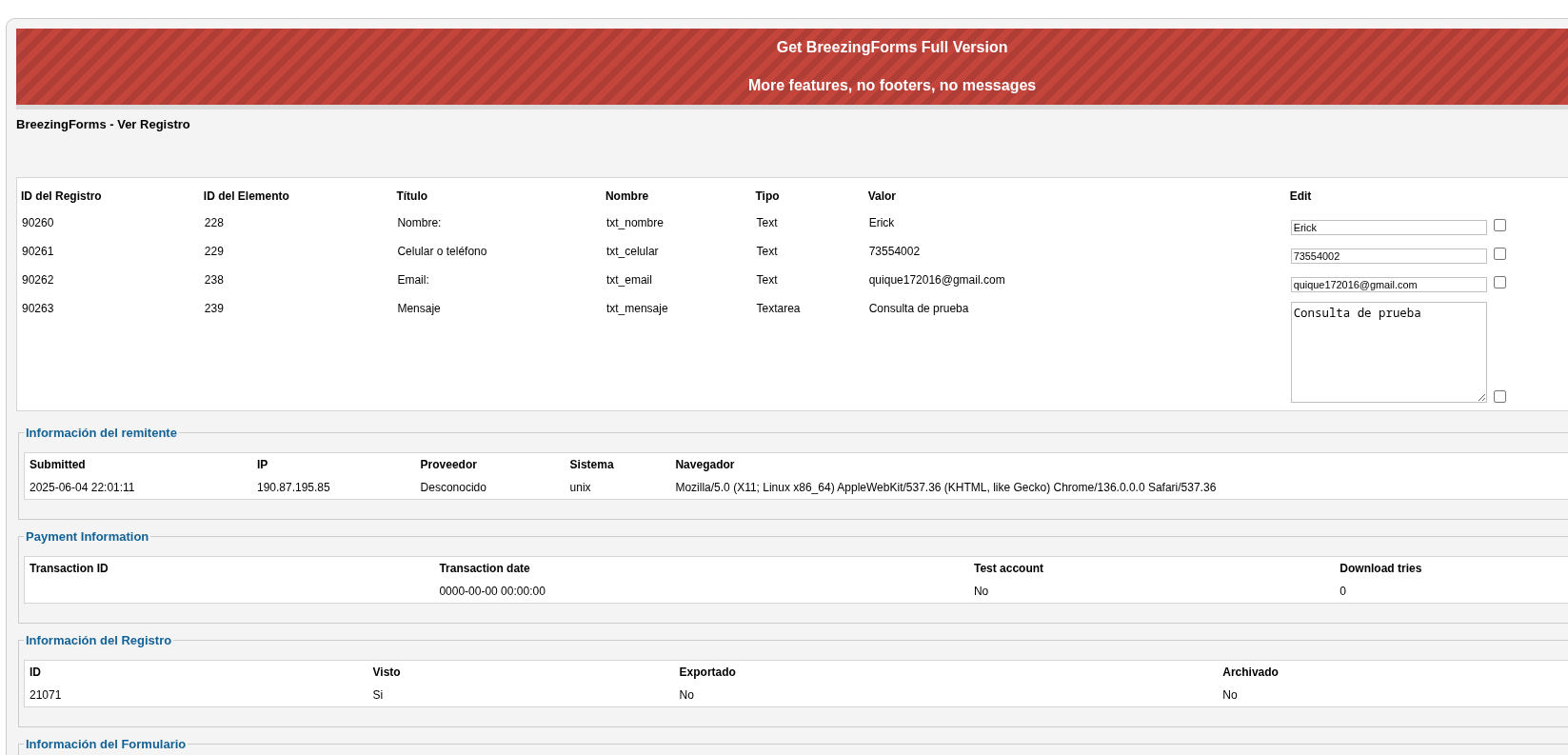The image size is (1568, 755).
Task: Tick the edit checkbox for 73554002 row
Action: click(1499, 254)
